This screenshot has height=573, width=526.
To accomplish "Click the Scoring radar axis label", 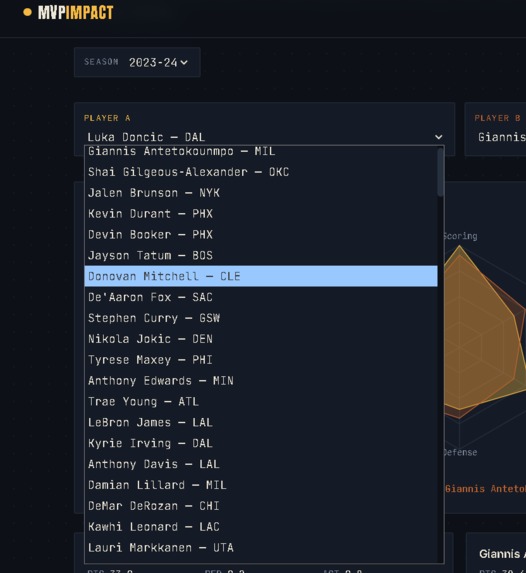I will point(461,236).
